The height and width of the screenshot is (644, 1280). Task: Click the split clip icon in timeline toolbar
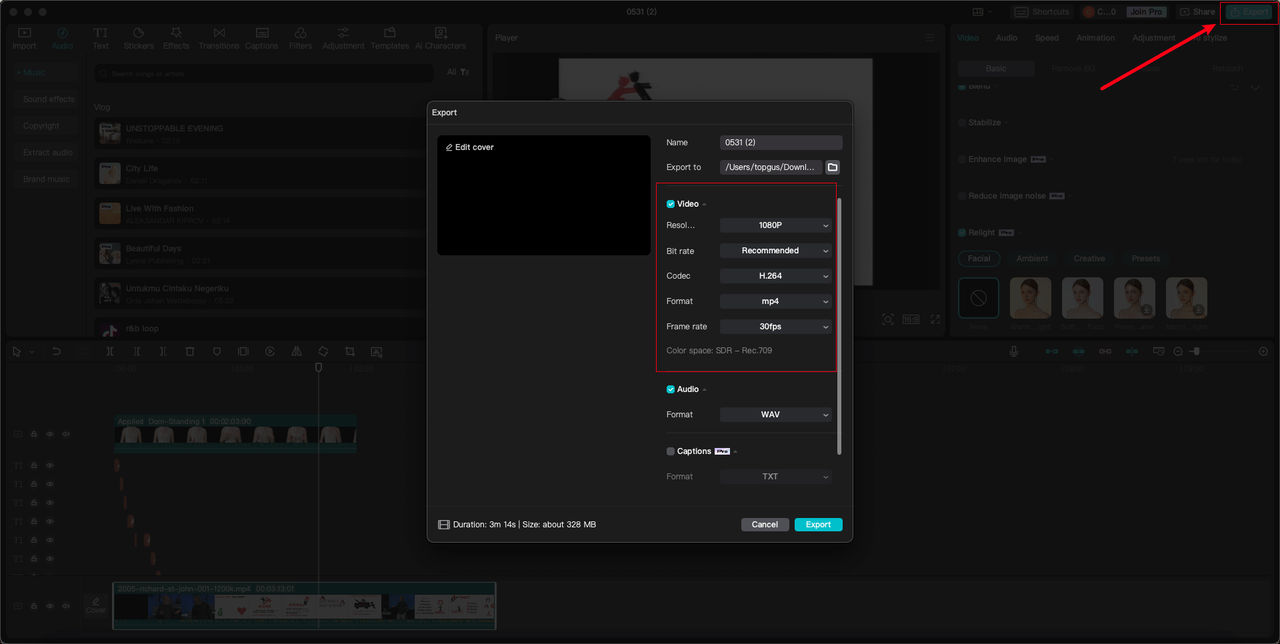click(x=110, y=351)
